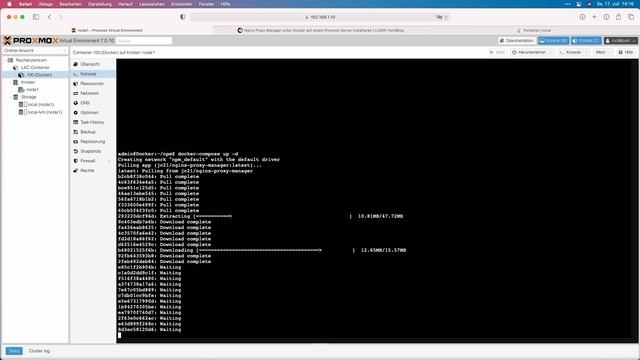Expand the Firewall submenu arrow
This screenshot has width=640, height=360.
pyautogui.click(x=109, y=161)
